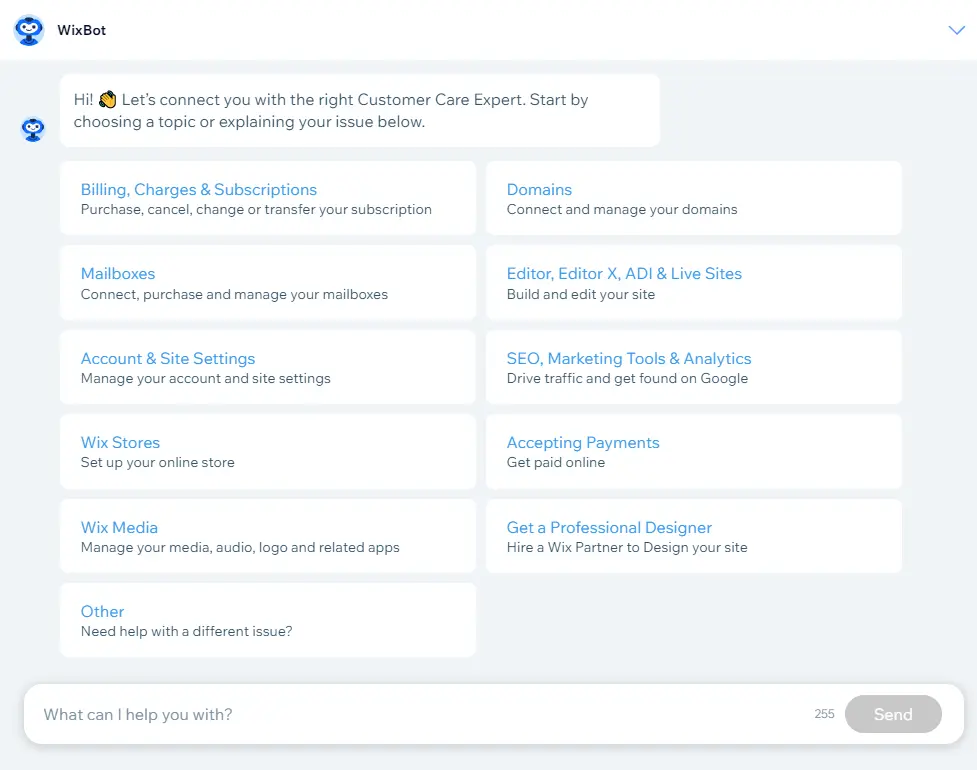Click the waving hand emoji in greeting

108,100
